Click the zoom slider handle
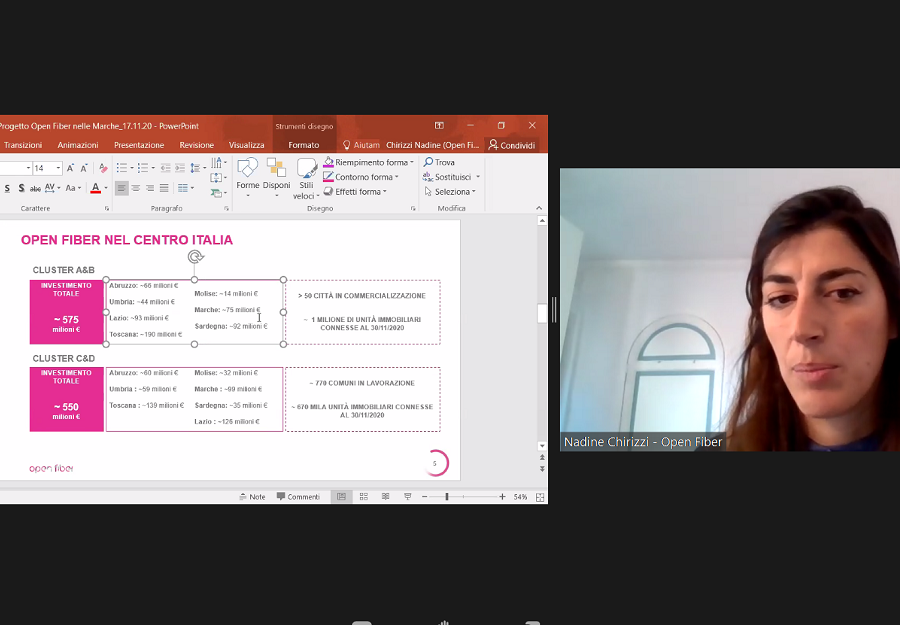 click(x=447, y=497)
